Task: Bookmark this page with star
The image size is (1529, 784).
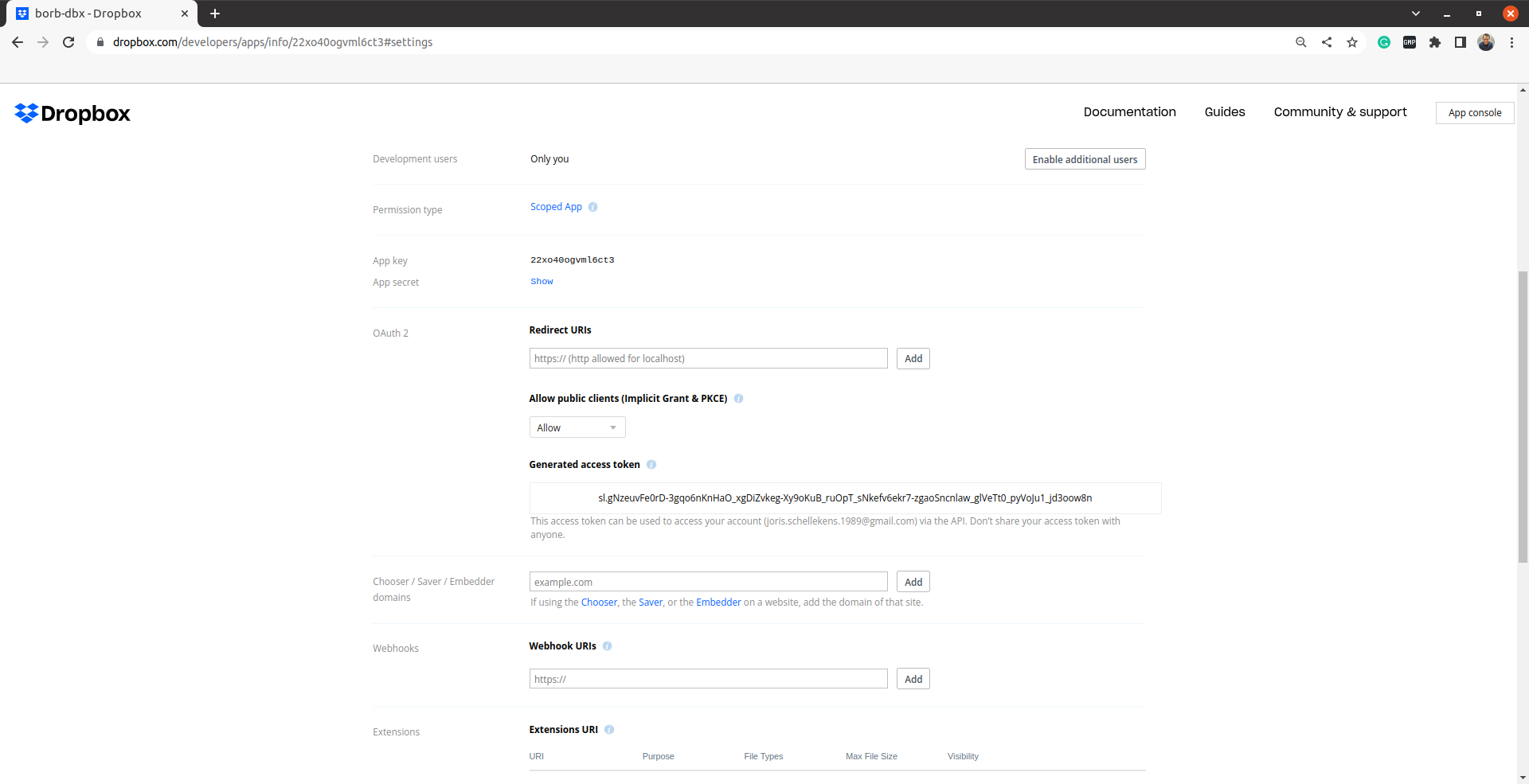Action: click(x=1352, y=42)
